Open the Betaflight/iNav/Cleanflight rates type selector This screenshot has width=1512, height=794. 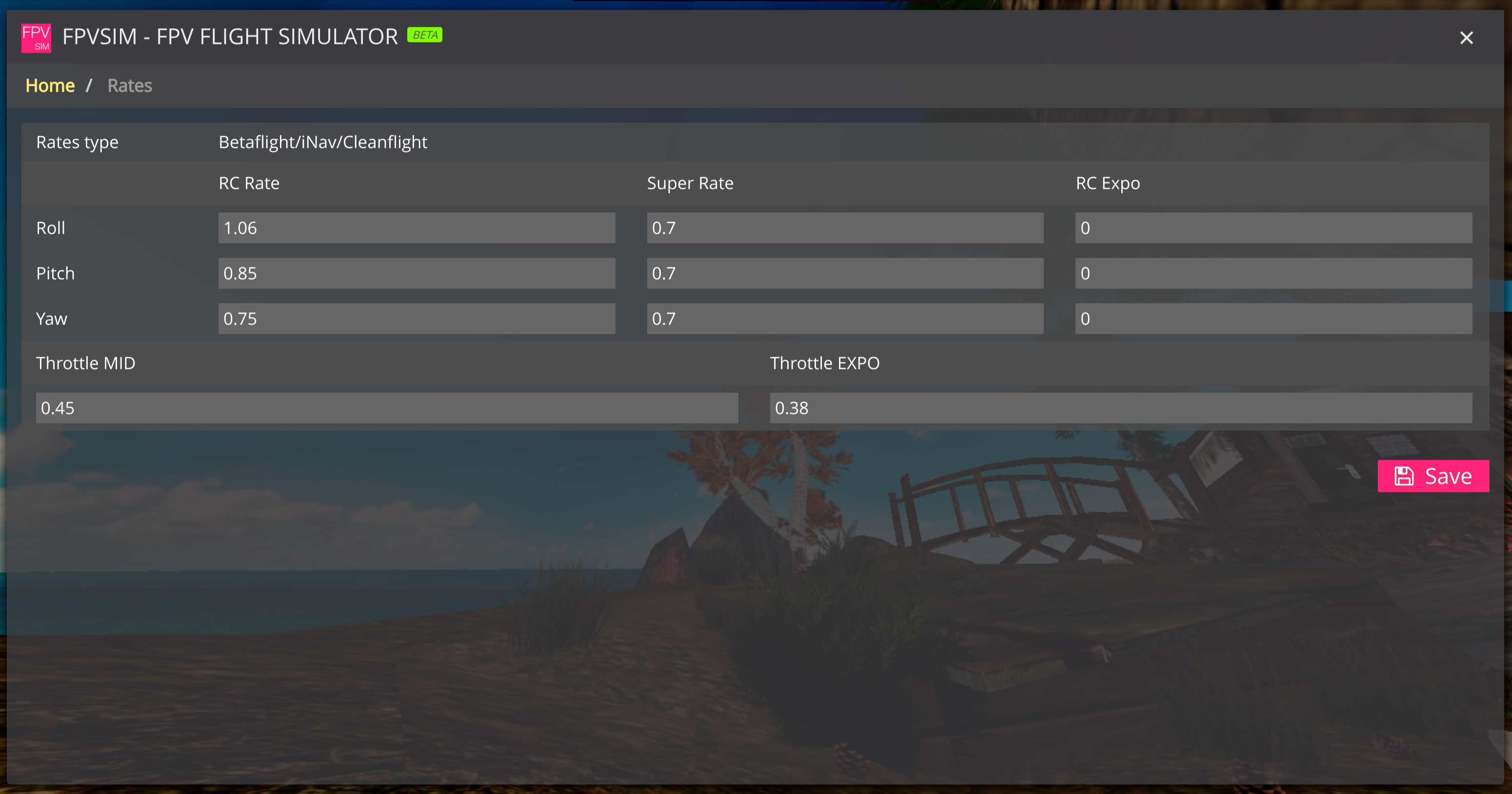tap(323, 142)
